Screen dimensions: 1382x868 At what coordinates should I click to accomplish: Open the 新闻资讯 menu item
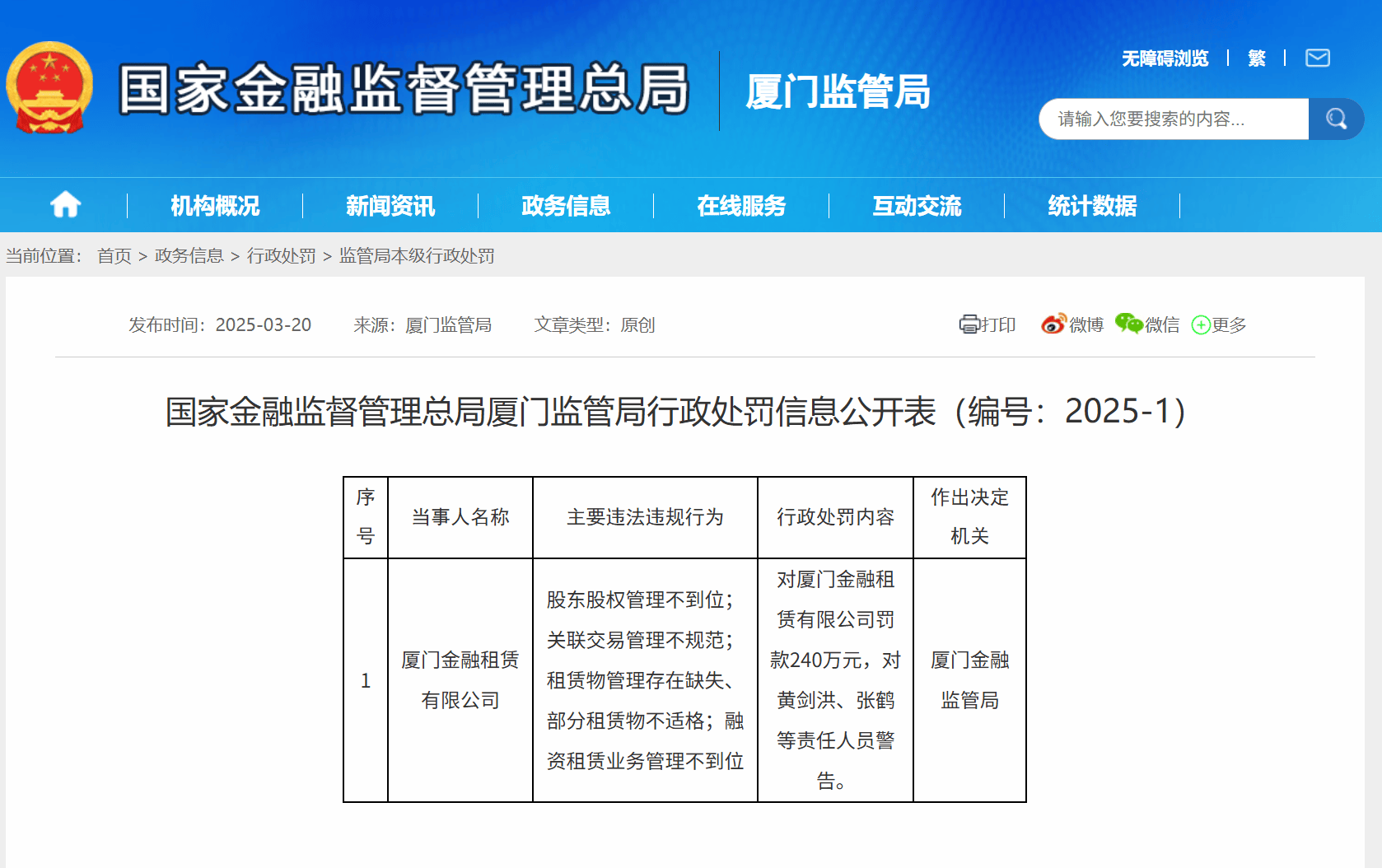tap(390, 205)
